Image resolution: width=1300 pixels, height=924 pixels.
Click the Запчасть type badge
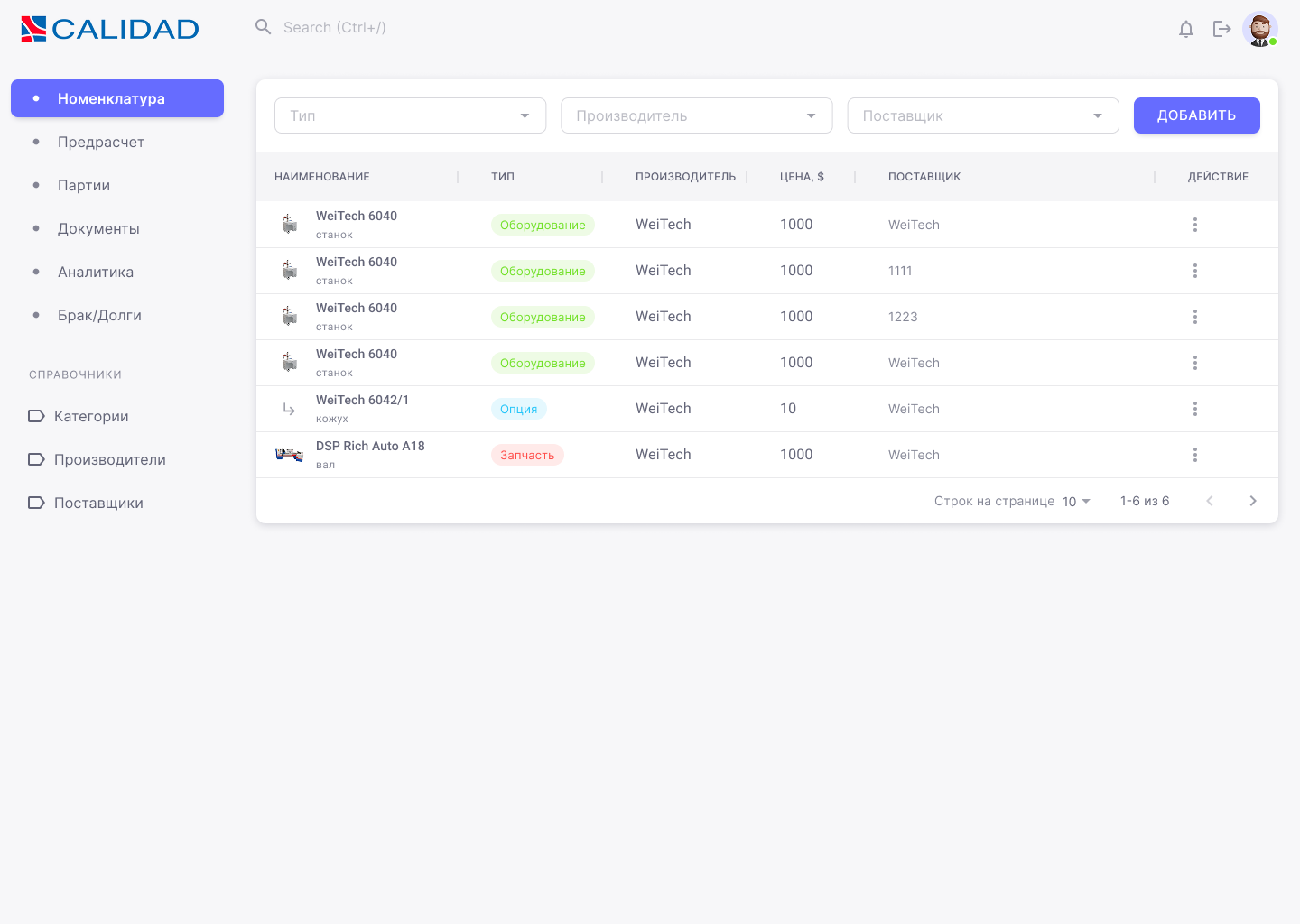(x=527, y=455)
